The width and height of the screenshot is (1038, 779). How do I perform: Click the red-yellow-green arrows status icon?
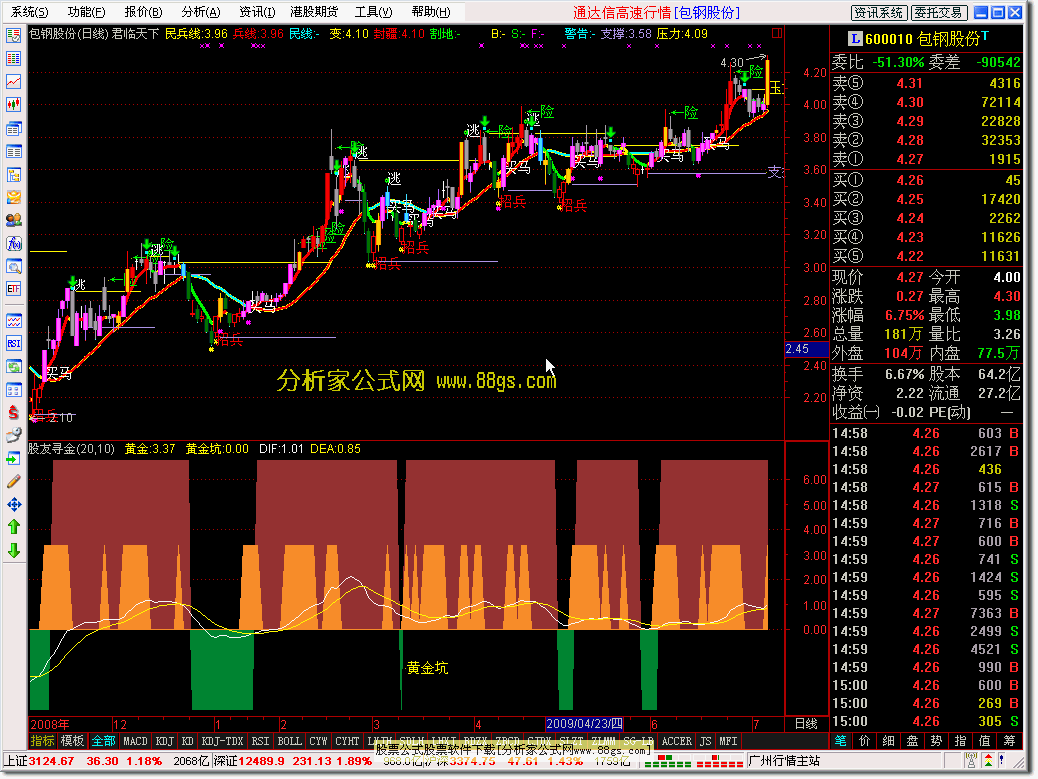(988, 761)
